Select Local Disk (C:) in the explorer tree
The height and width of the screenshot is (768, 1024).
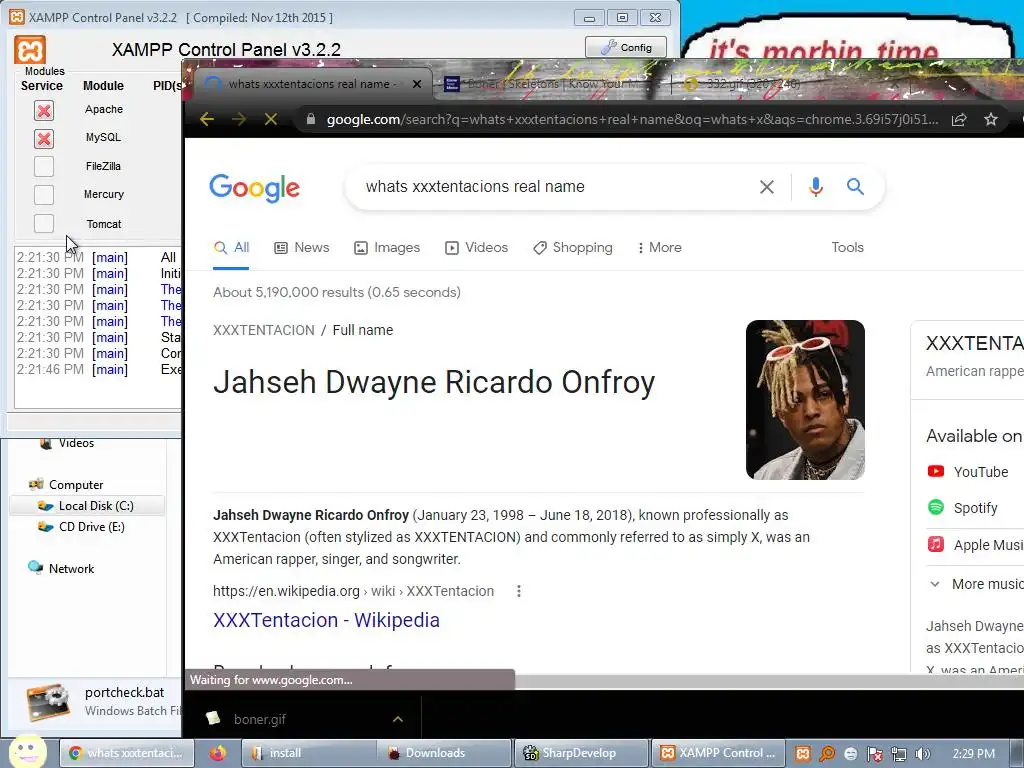tap(87, 505)
